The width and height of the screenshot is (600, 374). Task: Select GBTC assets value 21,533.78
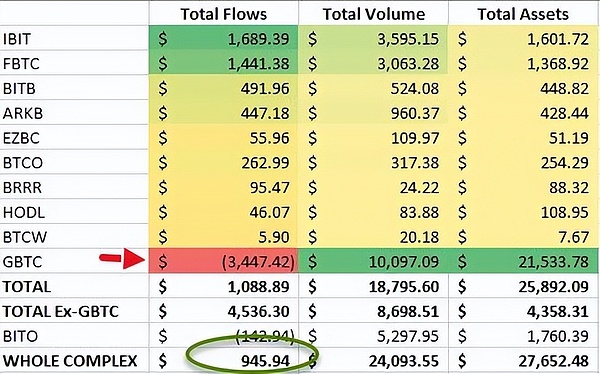(x=554, y=262)
